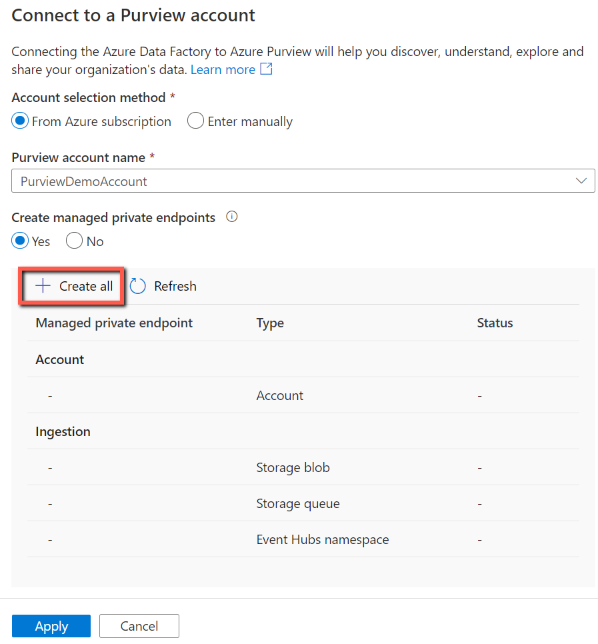Click the Apply button
This screenshot has width=598, height=644.
tap(51, 626)
